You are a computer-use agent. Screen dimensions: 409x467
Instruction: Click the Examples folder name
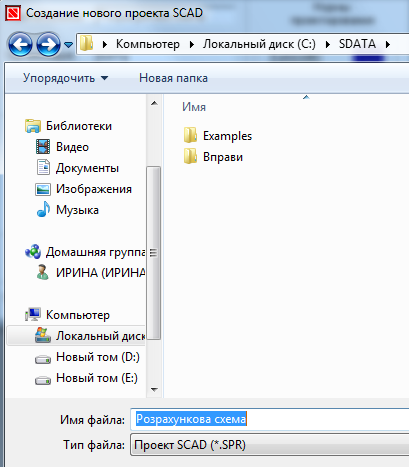tap(227, 136)
